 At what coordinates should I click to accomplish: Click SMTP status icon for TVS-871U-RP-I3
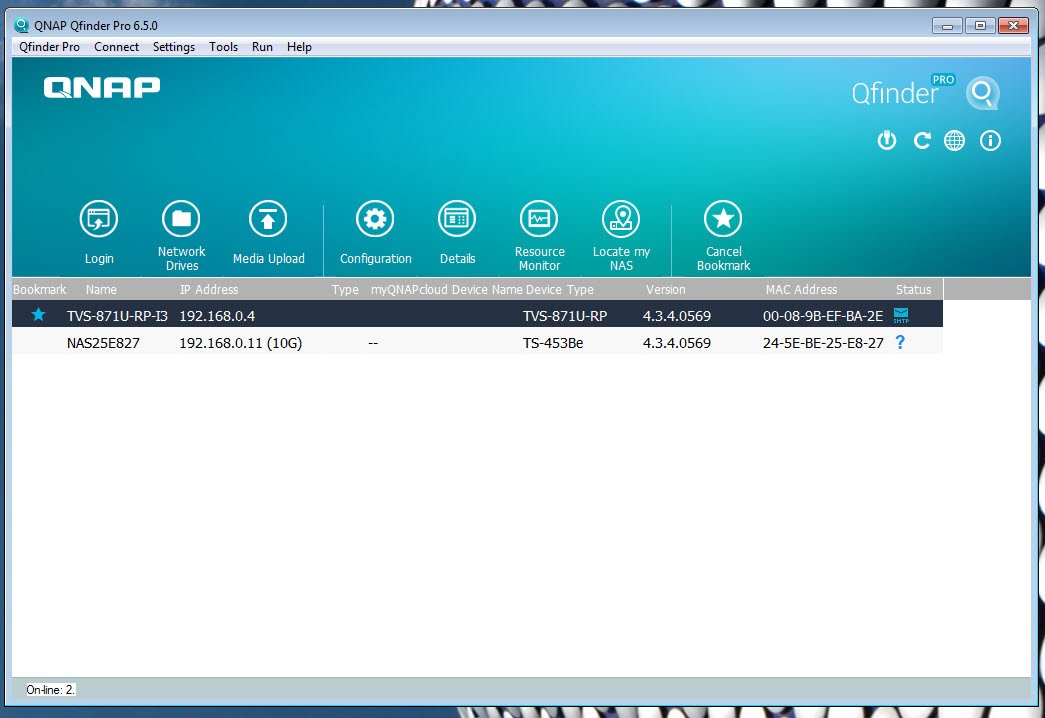coord(901,315)
